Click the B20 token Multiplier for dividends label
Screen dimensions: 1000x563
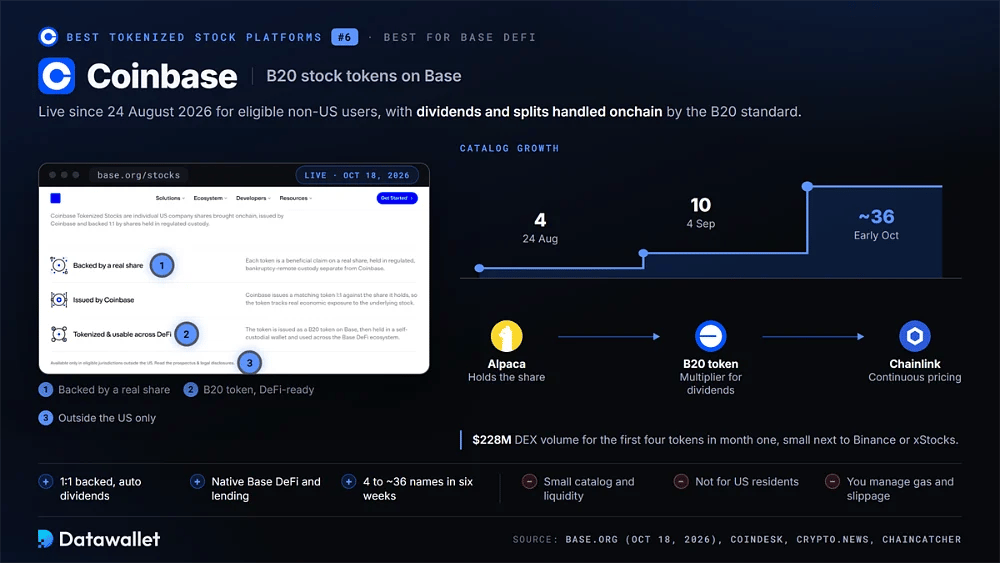710,377
